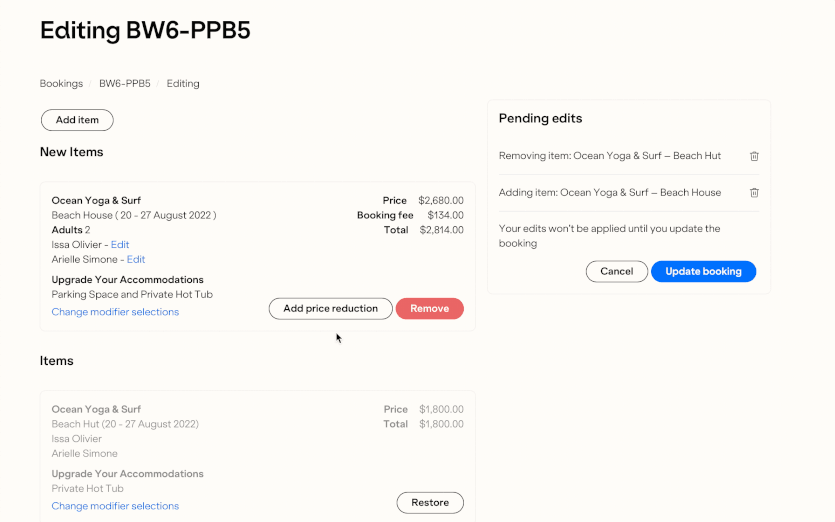Screen dimensions: 835x522
Task: Edit guest Arielle Simone
Action: [x=136, y=260]
